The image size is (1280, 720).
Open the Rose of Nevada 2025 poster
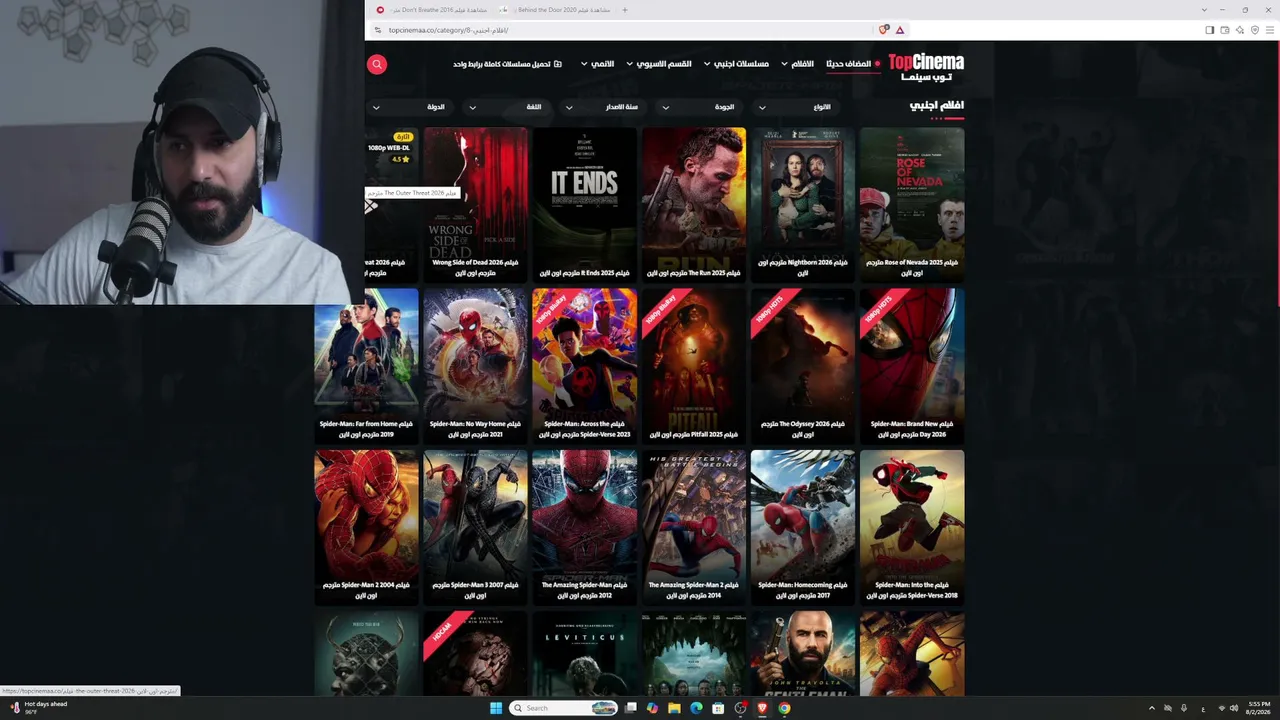click(912, 204)
